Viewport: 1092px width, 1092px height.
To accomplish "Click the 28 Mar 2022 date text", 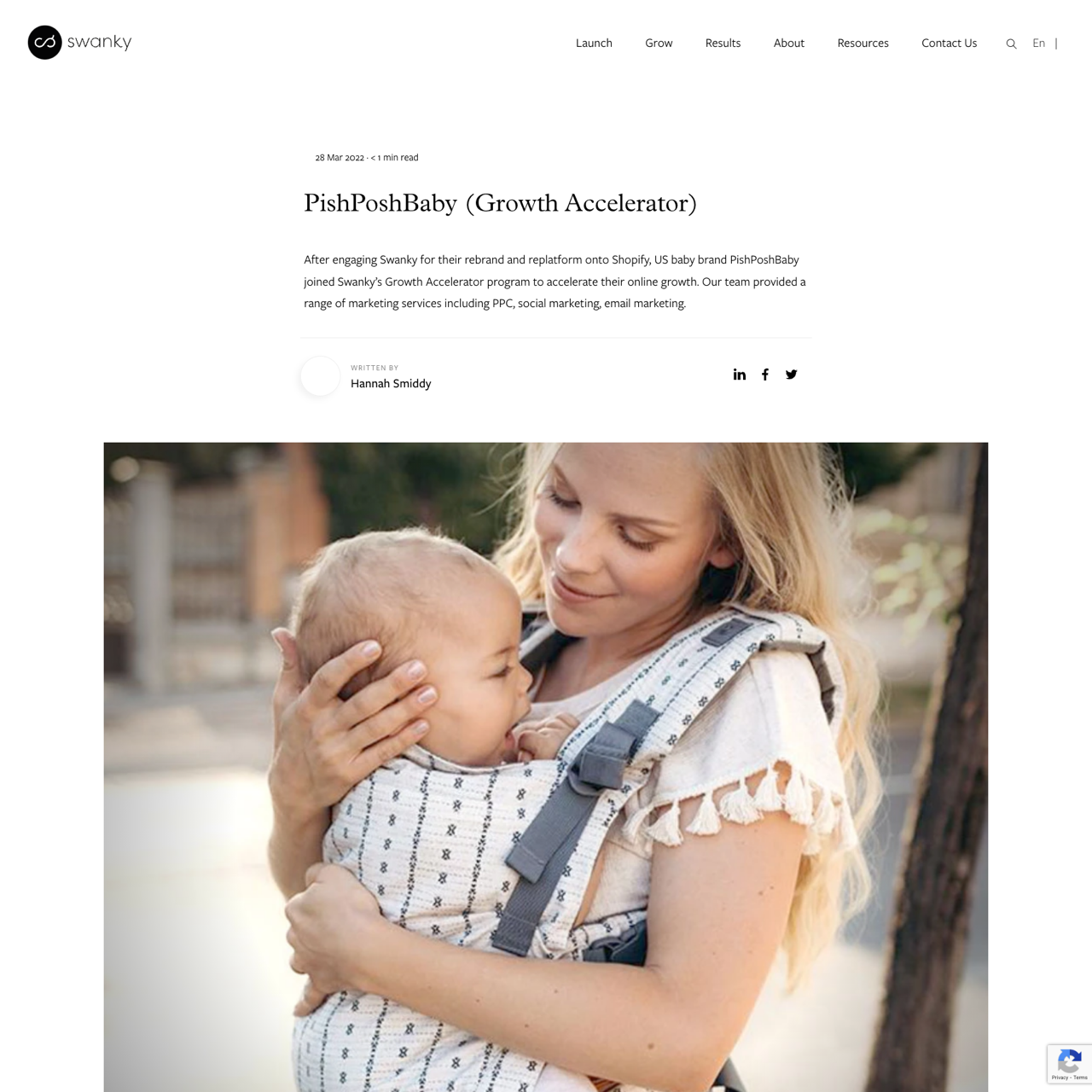I will tap(340, 157).
